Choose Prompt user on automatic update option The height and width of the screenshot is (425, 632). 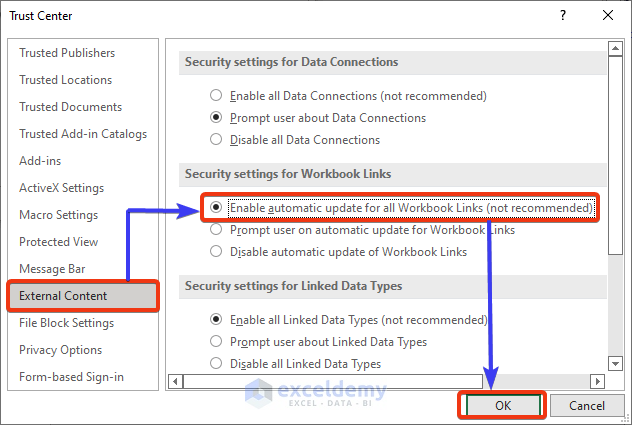(x=216, y=230)
